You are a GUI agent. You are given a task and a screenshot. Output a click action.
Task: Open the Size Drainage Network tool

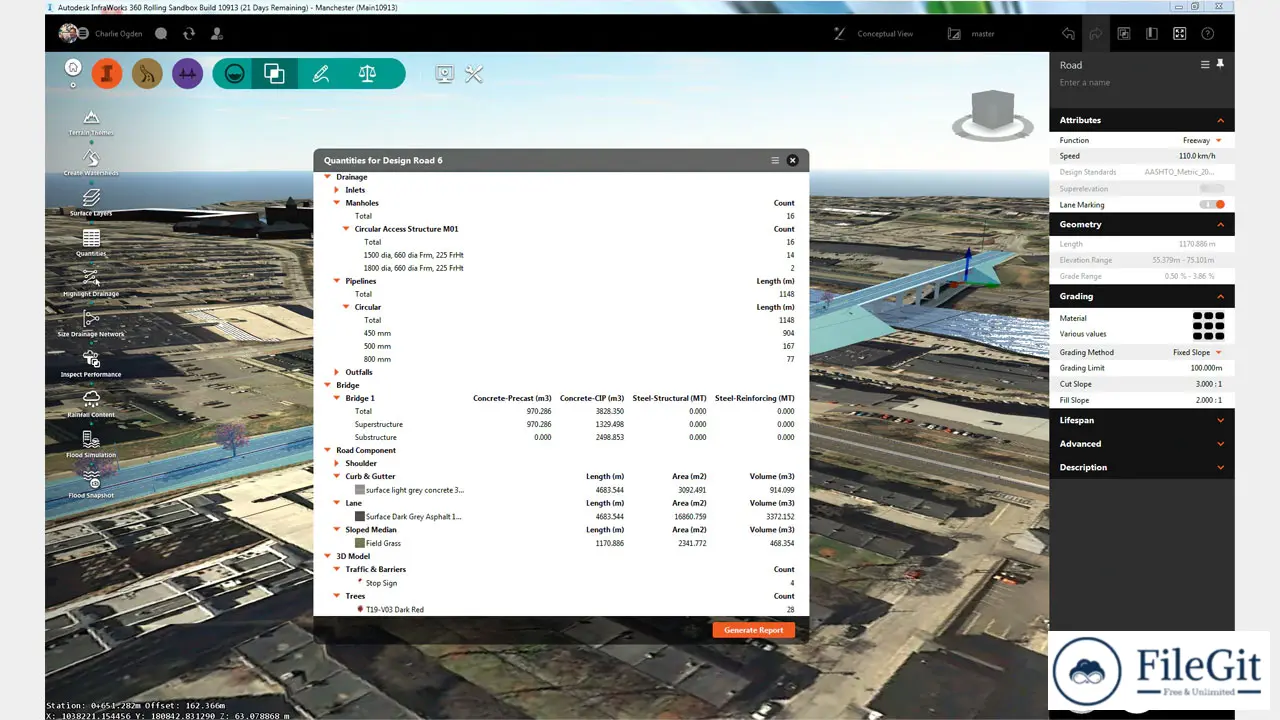pyautogui.click(x=91, y=323)
